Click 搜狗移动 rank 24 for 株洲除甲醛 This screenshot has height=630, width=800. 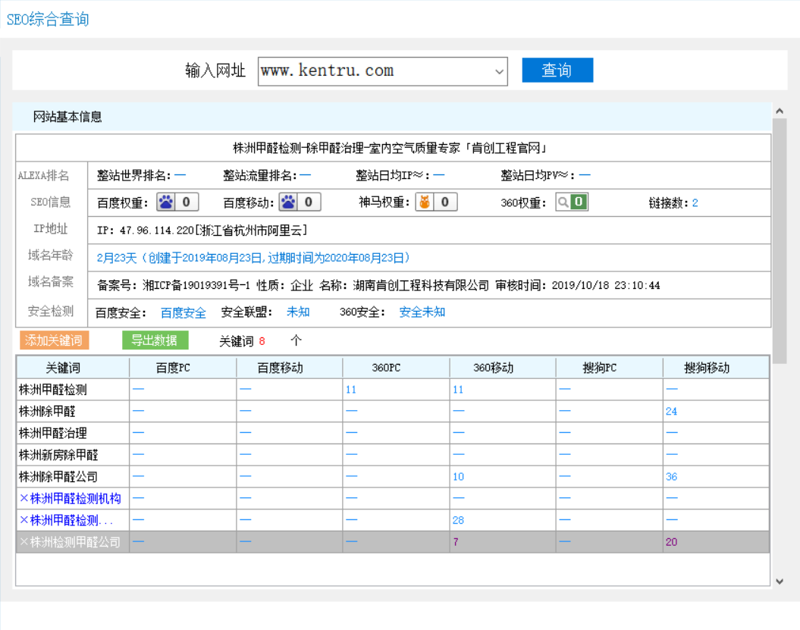pos(671,411)
